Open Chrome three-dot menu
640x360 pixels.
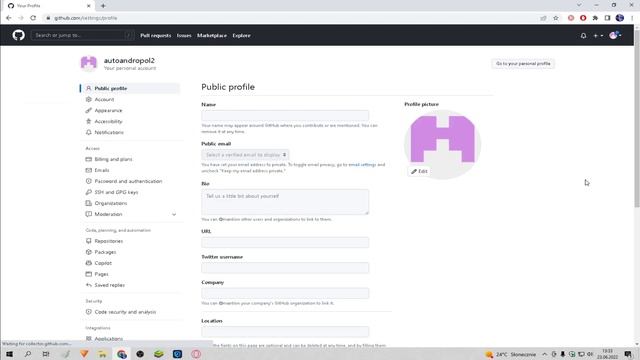(632, 18)
